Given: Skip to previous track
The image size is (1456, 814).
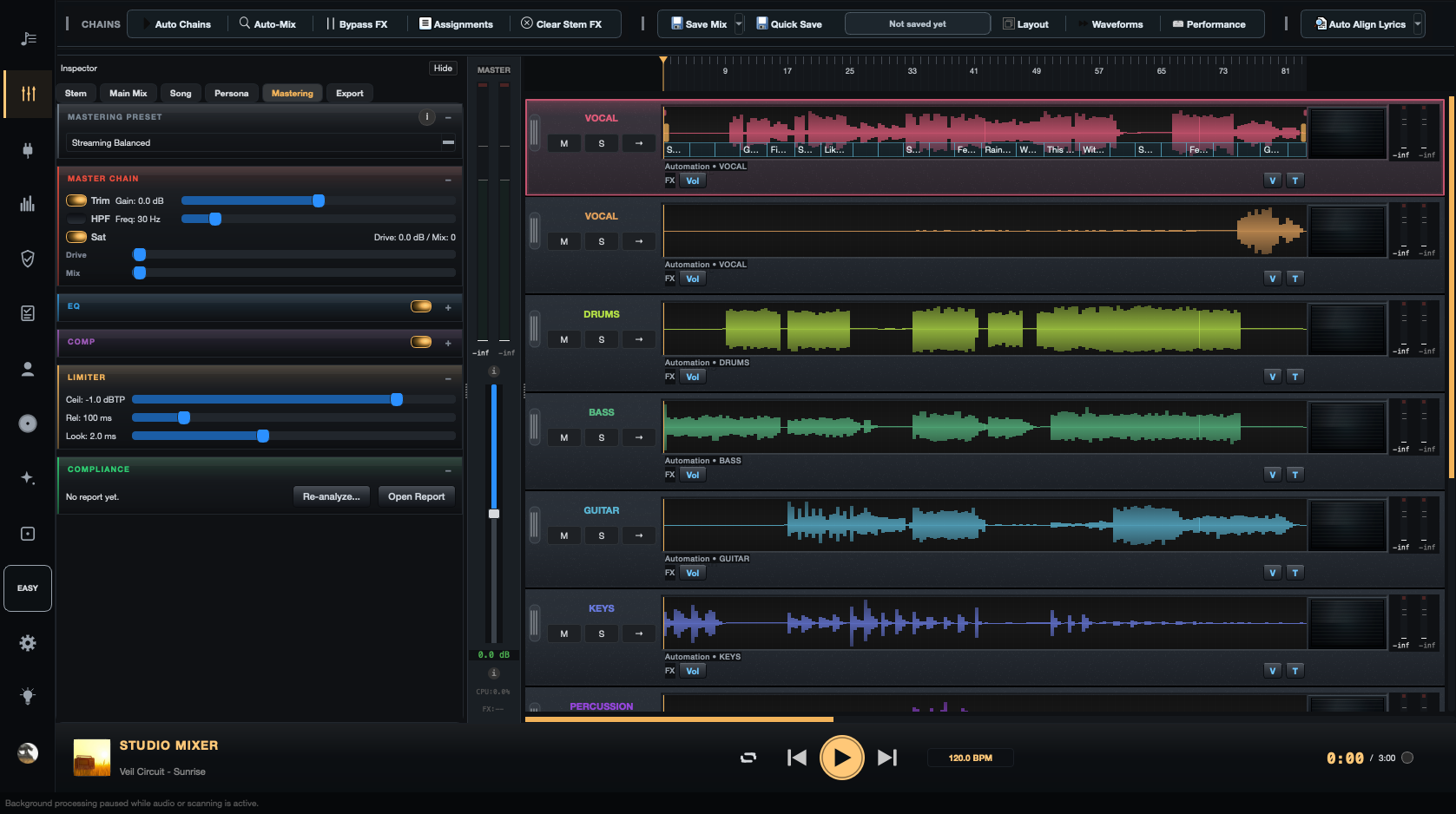Looking at the screenshot, I should tap(796, 758).
